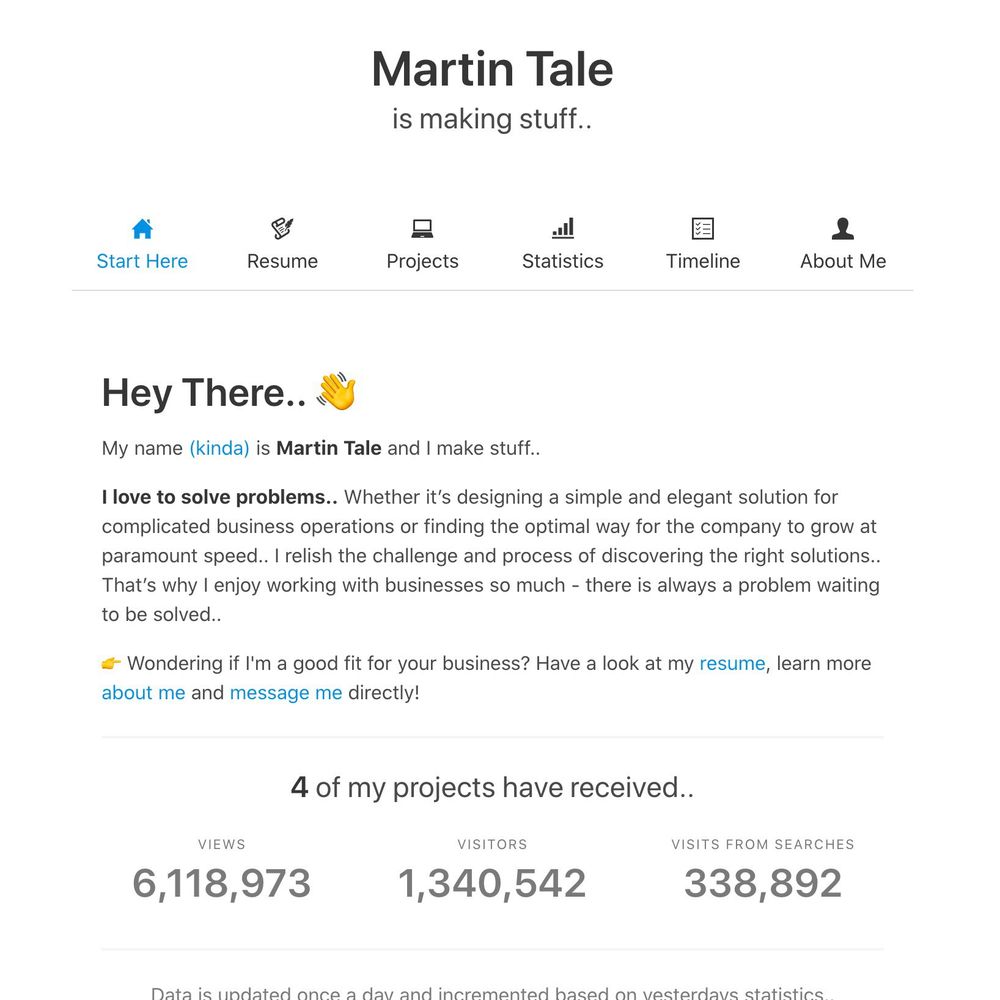Open the Timeline tab label
The image size is (1000, 1000).
tap(703, 261)
